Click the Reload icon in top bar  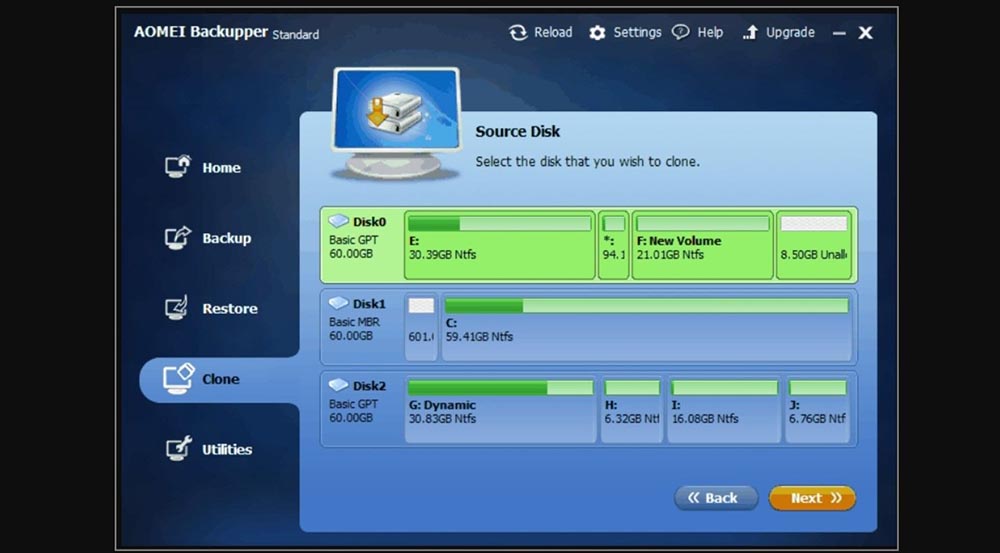point(518,33)
